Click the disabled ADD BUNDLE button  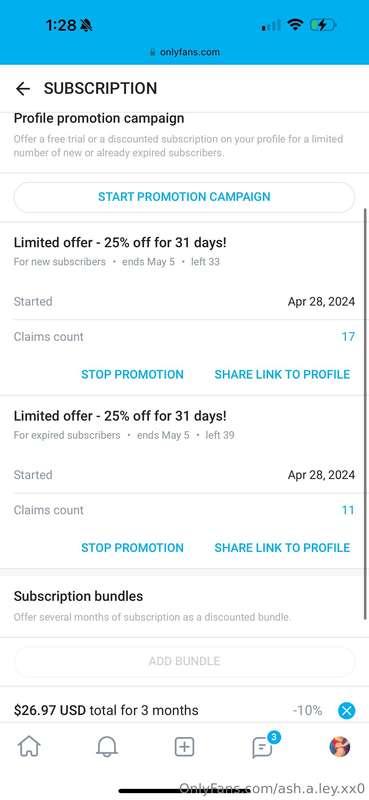(184, 661)
